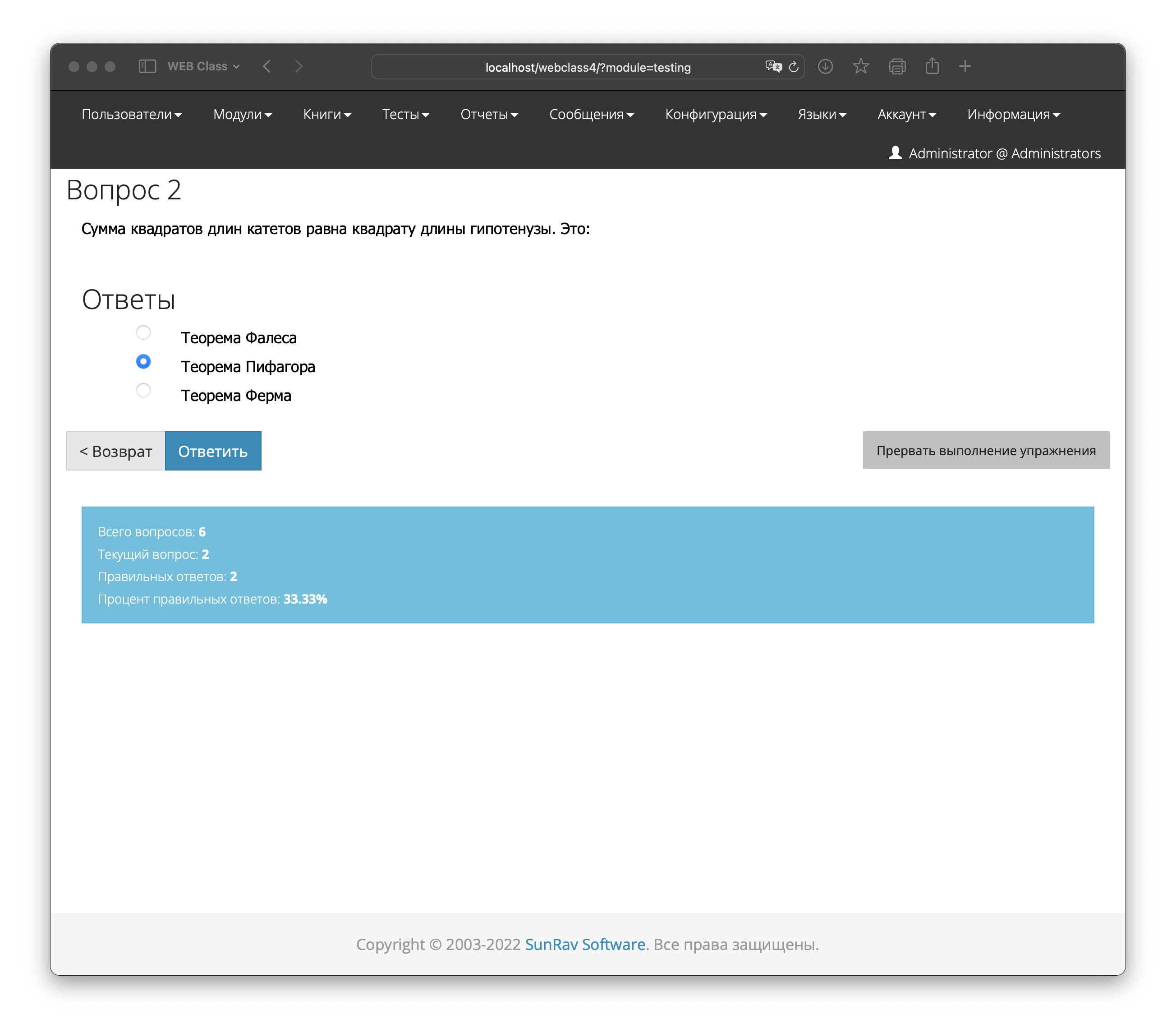Image resolution: width=1176 pixels, height=1033 pixels.
Task: Click Administrator @ Administrators text
Action: click(x=1004, y=153)
